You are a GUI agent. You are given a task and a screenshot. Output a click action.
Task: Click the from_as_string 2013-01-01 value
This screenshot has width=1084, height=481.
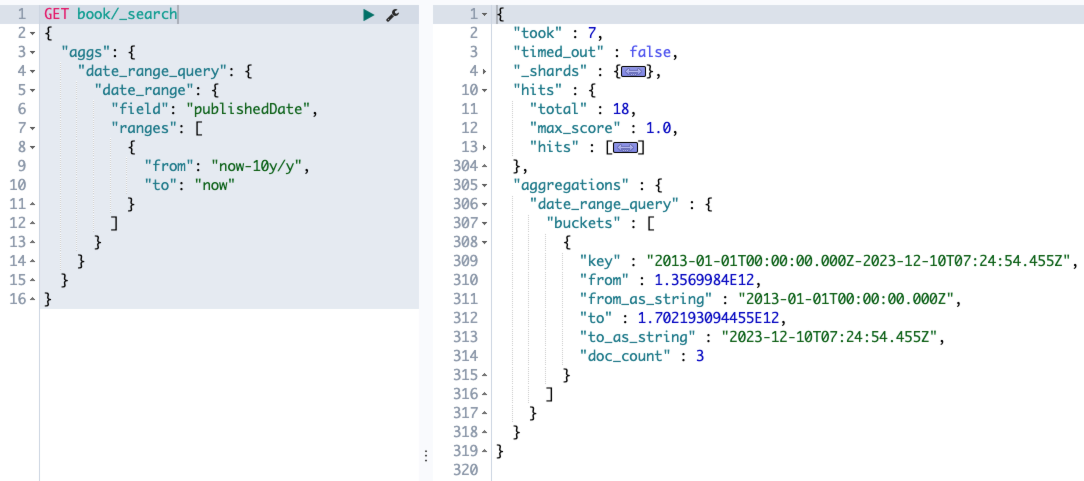pos(846,299)
